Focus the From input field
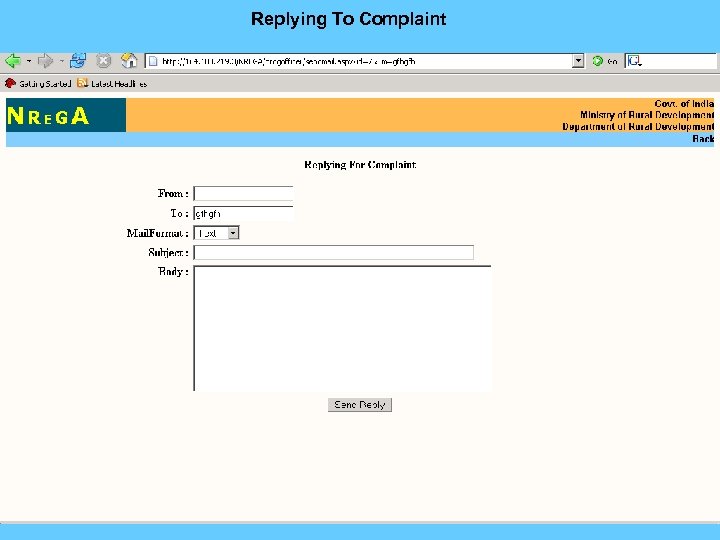Screen dimensions: 720x540 (x=243, y=193)
